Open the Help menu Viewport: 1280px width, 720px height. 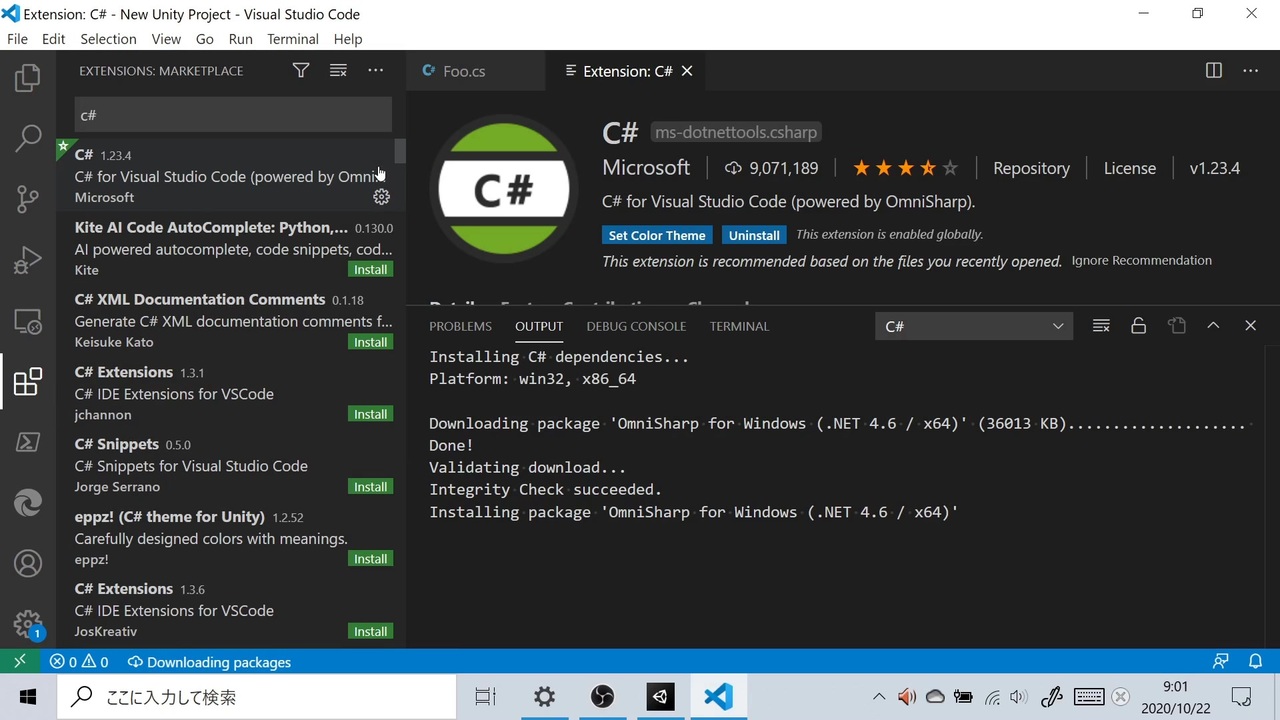click(348, 39)
